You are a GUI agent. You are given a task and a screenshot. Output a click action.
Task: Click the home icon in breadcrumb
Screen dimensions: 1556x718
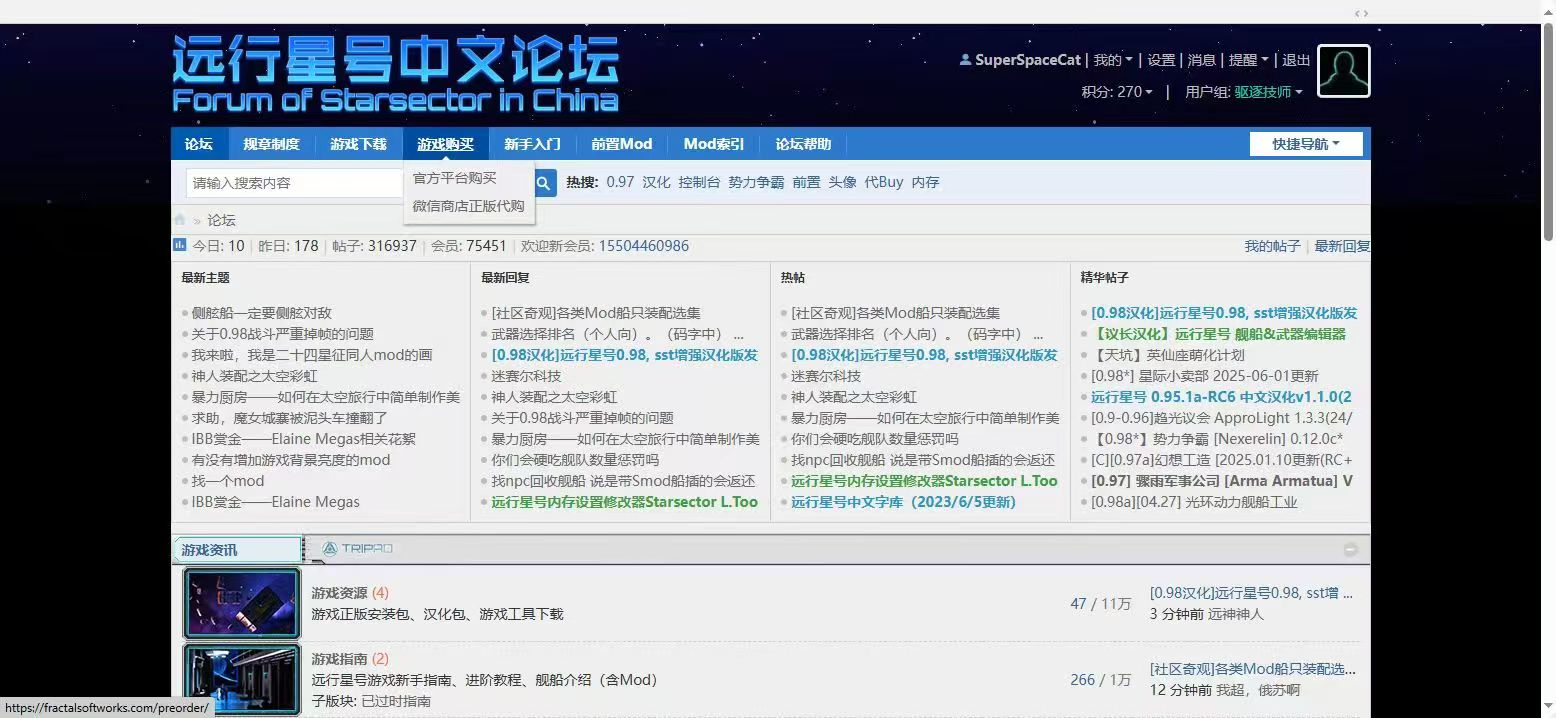point(180,220)
